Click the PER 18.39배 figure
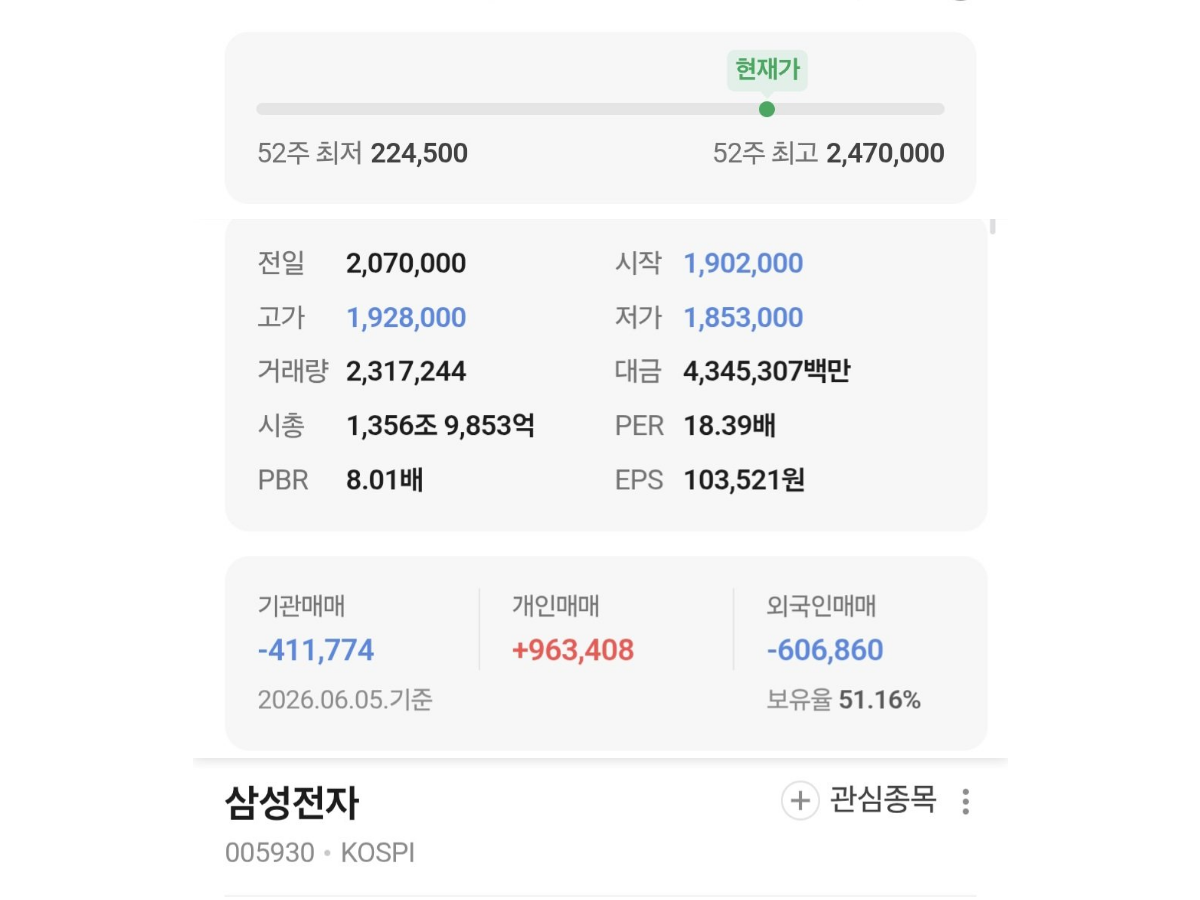This screenshot has height=900, width=1200. (730, 426)
